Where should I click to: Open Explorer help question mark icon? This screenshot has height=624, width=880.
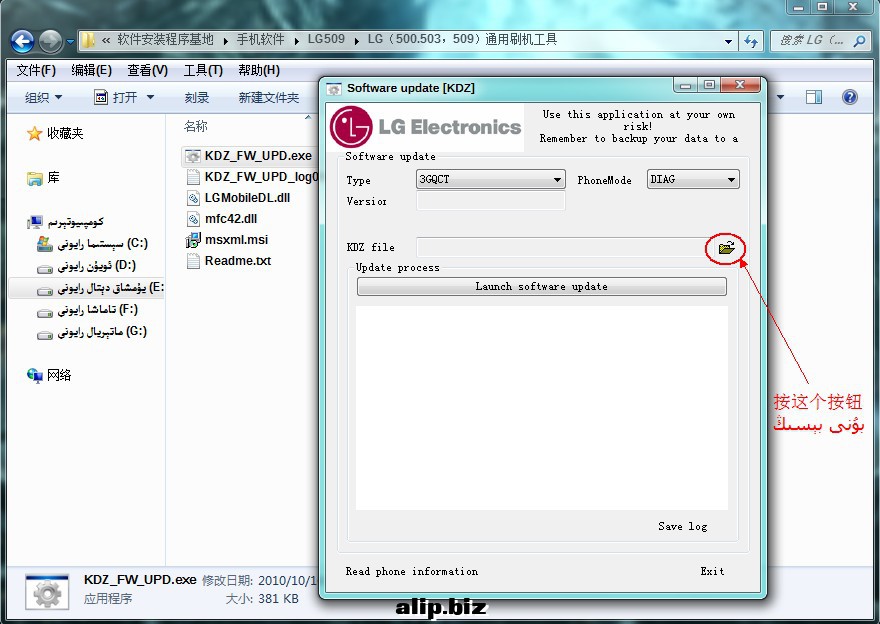[850, 97]
